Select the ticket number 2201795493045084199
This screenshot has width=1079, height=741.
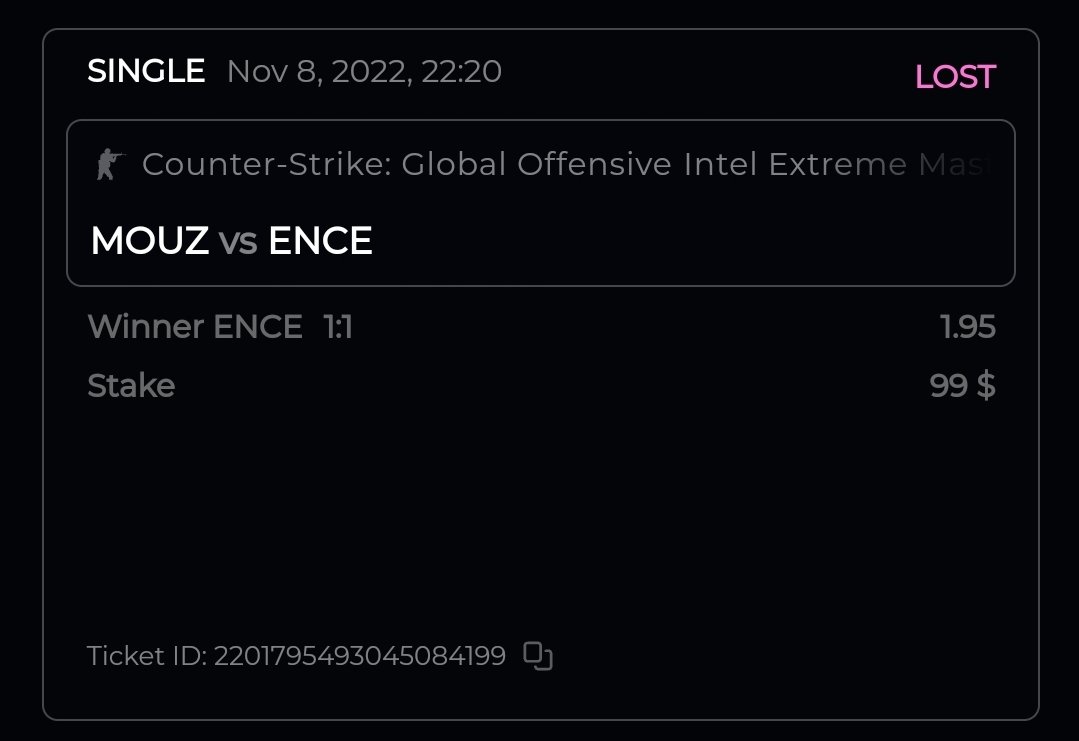tap(360, 657)
